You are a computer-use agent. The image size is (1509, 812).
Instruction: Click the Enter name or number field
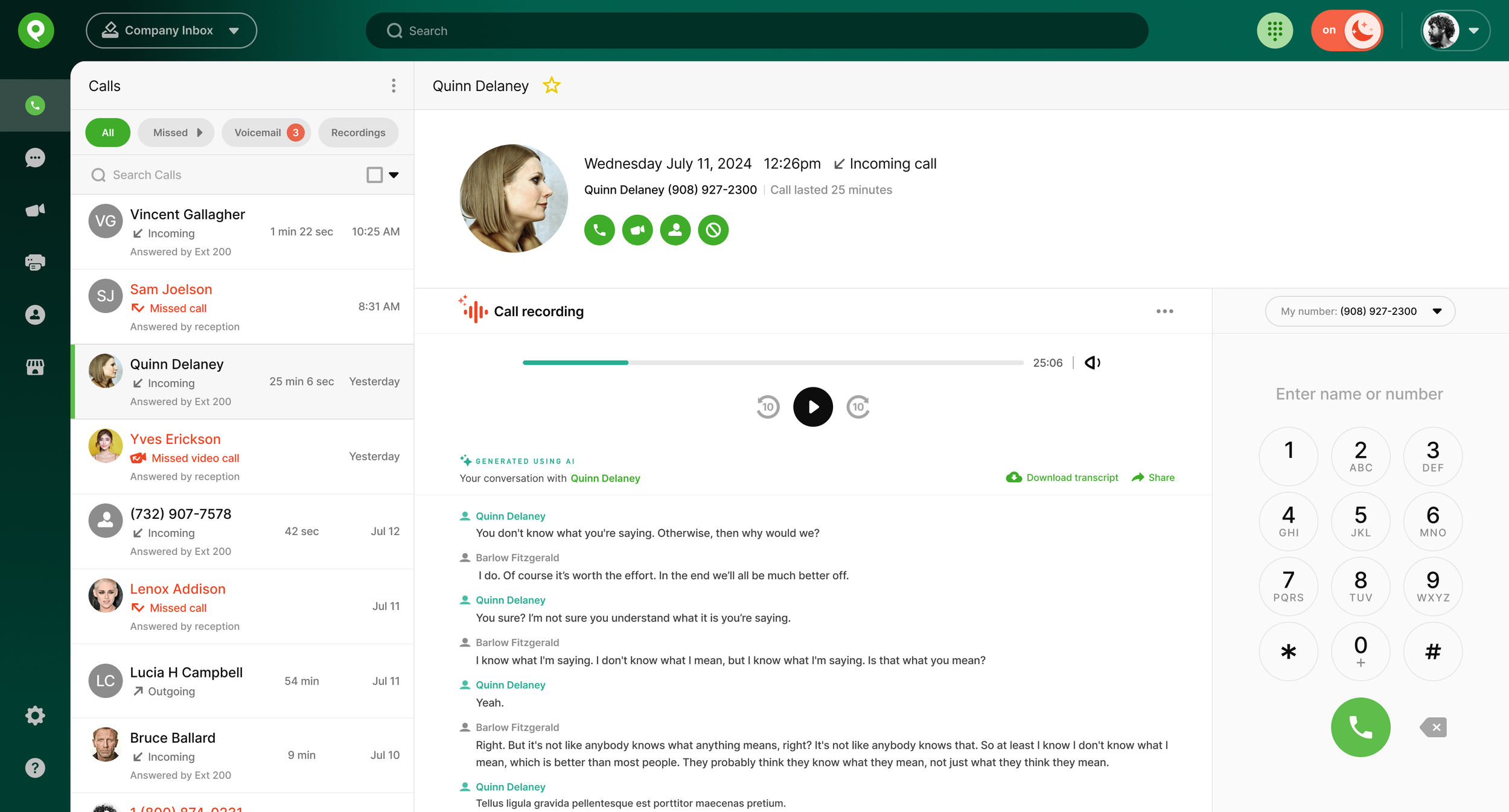1360,393
